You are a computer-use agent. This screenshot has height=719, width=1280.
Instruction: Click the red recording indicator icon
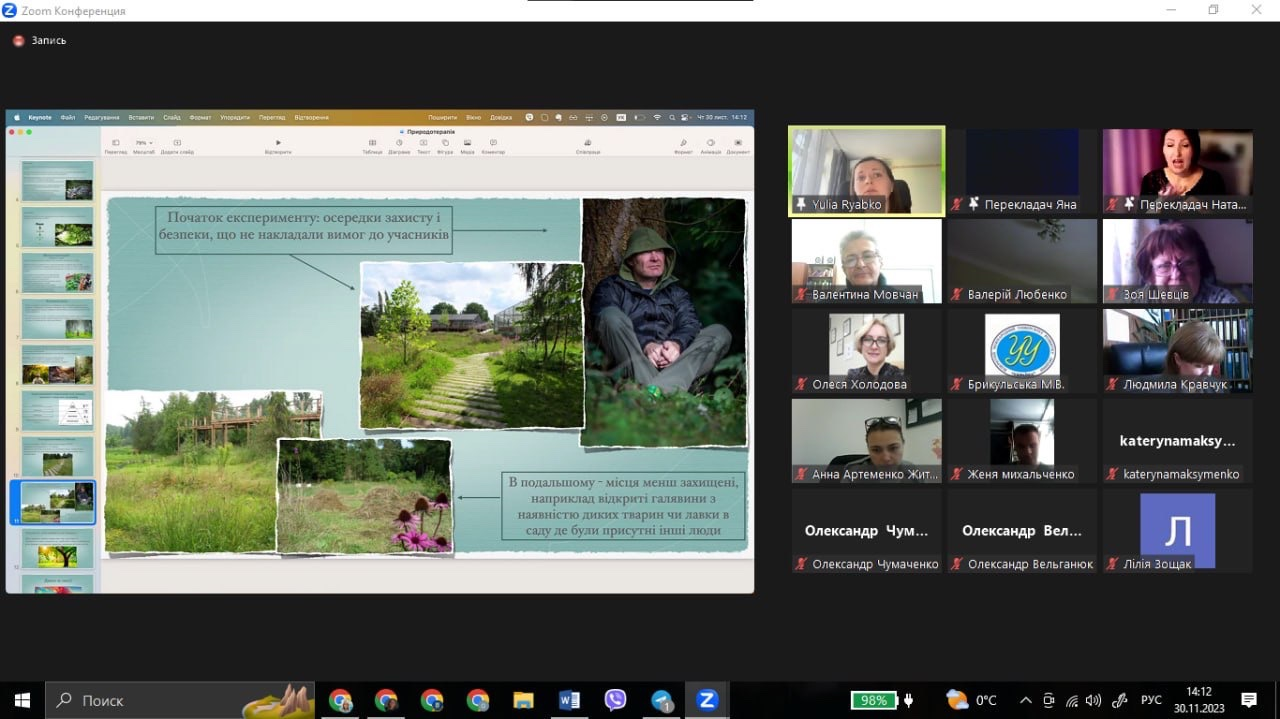pyautogui.click(x=18, y=41)
